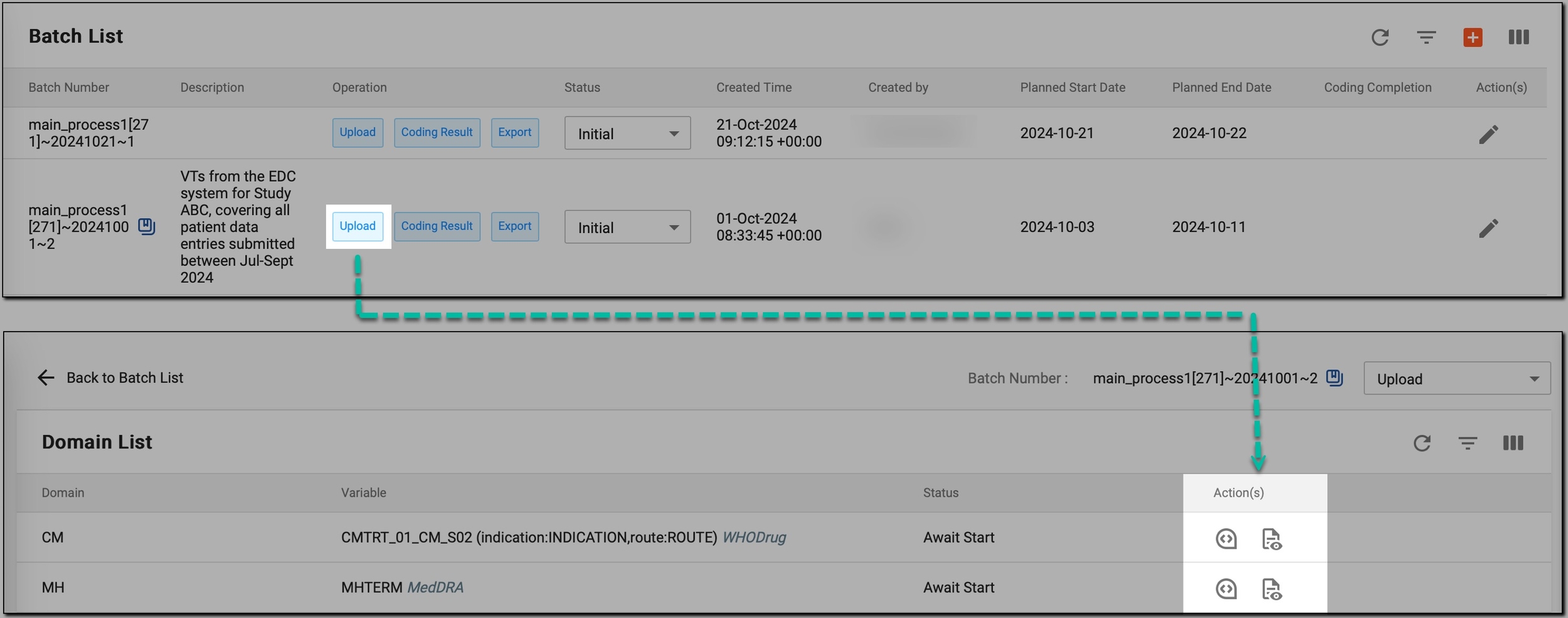This screenshot has width=1568, height=618.
Task: Click Await Start status of MH row
Action: click(x=959, y=588)
